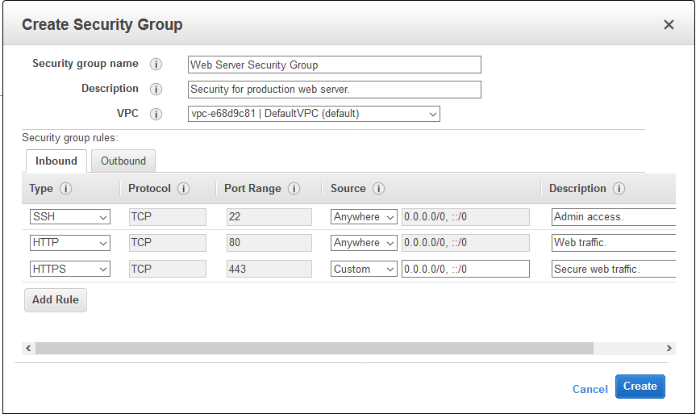Click the Security group rules label
This screenshot has height=414, width=696.
70,138
